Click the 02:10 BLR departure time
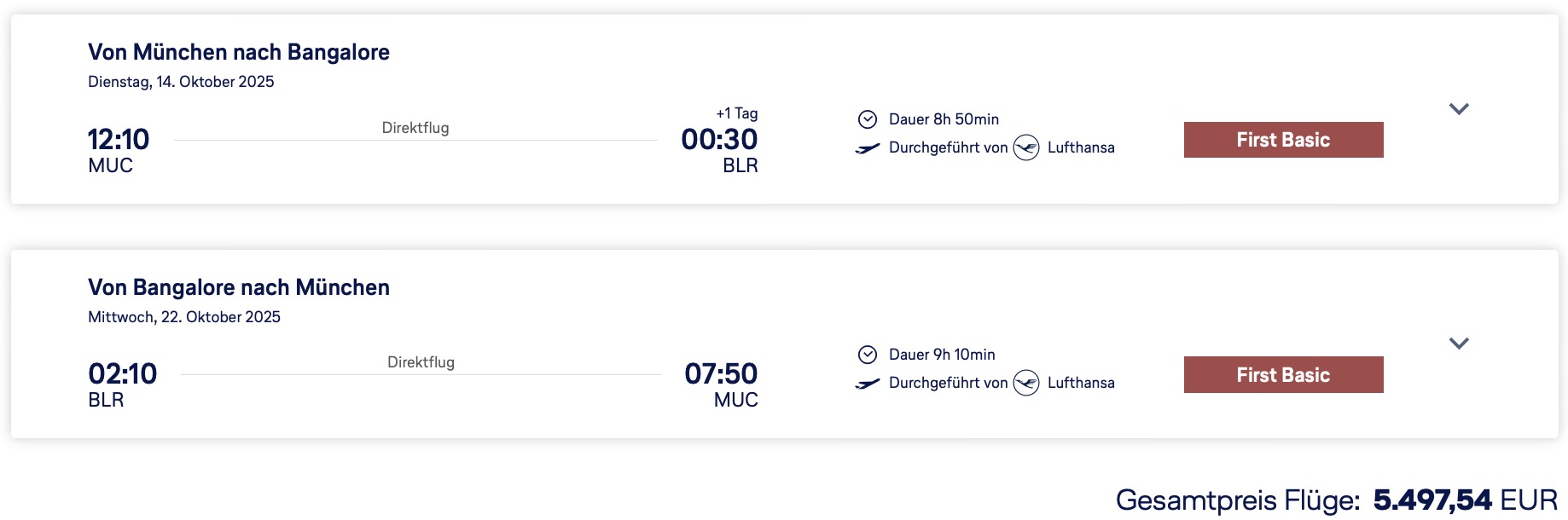1568x520 pixels. point(123,374)
